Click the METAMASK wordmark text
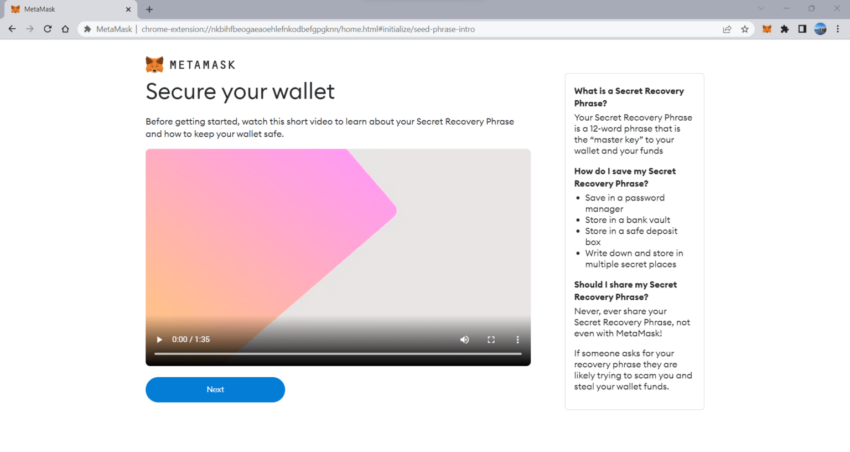The image size is (850, 452). click(202, 65)
